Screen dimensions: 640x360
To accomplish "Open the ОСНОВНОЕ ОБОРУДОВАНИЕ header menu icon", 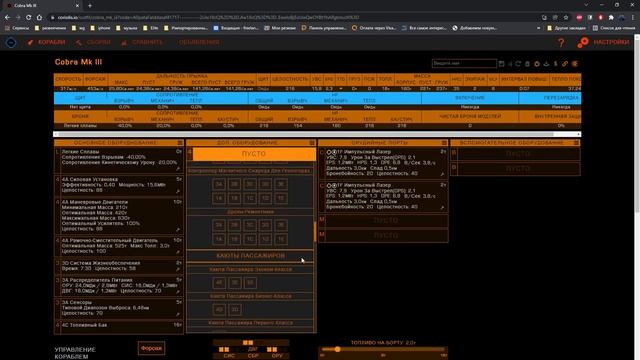I will [x=180, y=143].
